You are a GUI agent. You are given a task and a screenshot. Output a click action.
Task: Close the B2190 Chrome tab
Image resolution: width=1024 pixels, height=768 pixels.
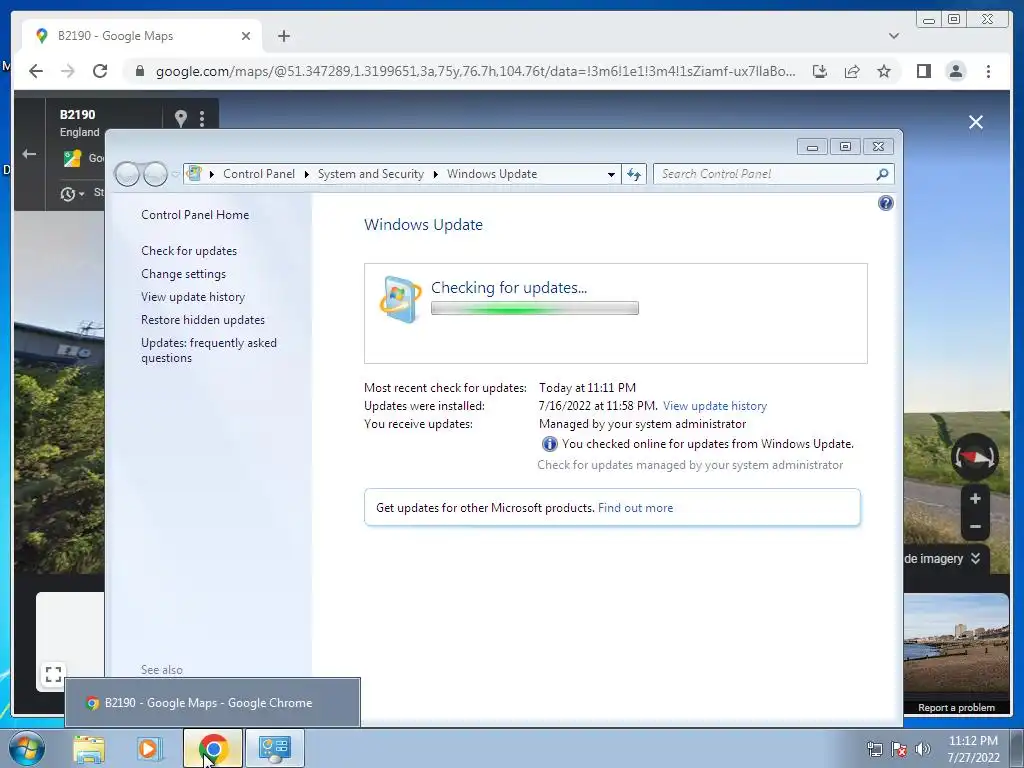coord(246,36)
